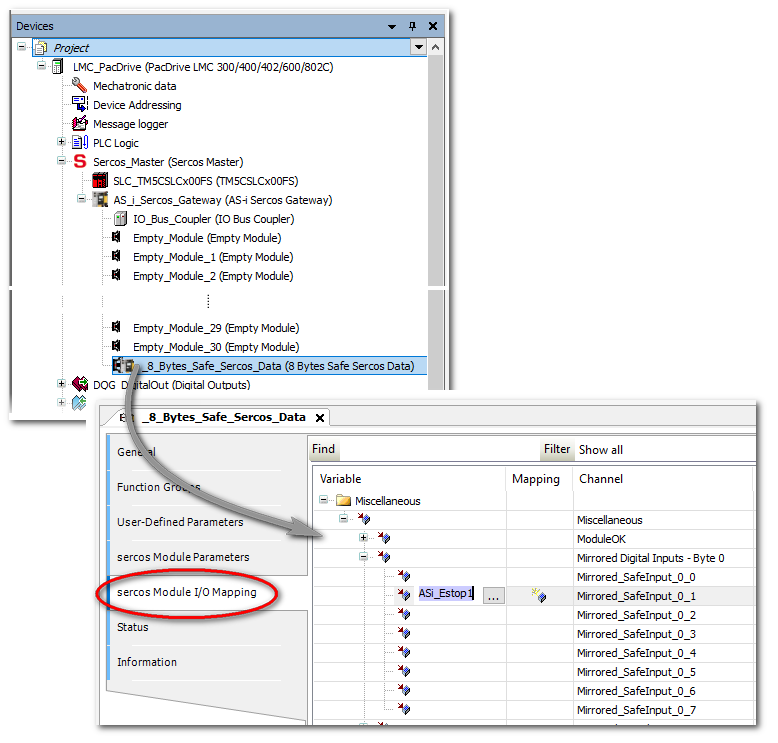Open the sercos Module Parameters tab
This screenshot has height=743, width=778.
click(183, 557)
